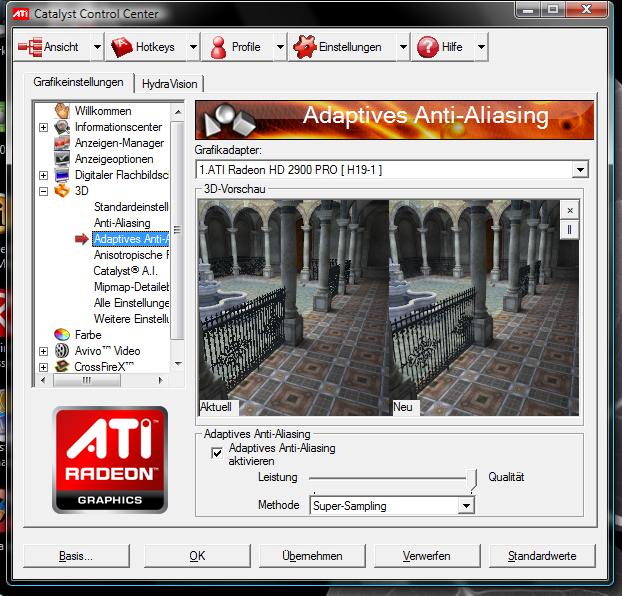This screenshot has width=622, height=596.
Task: Switch to the HydraVision tab
Action: [x=169, y=84]
